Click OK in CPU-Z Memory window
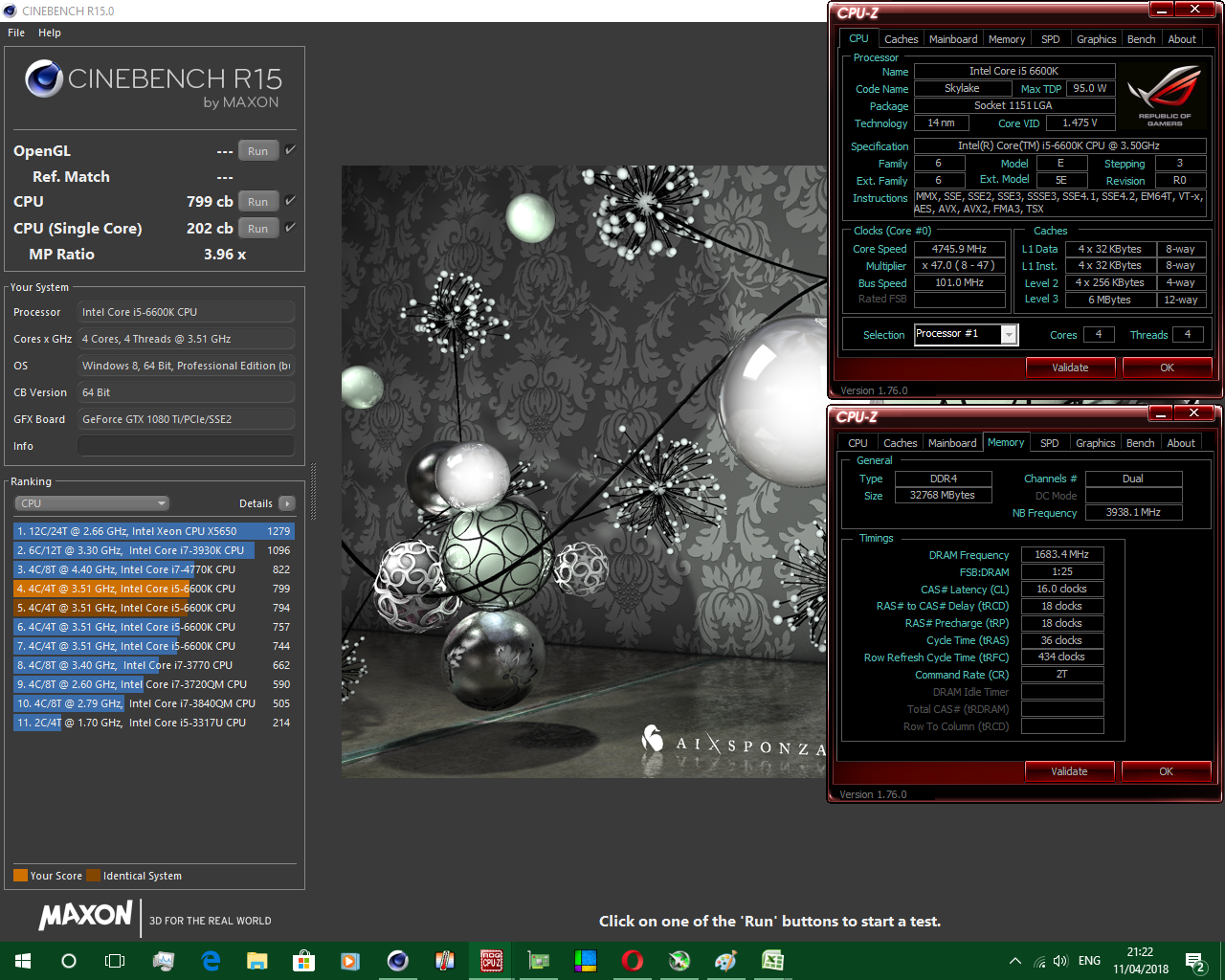 pyautogui.click(x=1166, y=771)
